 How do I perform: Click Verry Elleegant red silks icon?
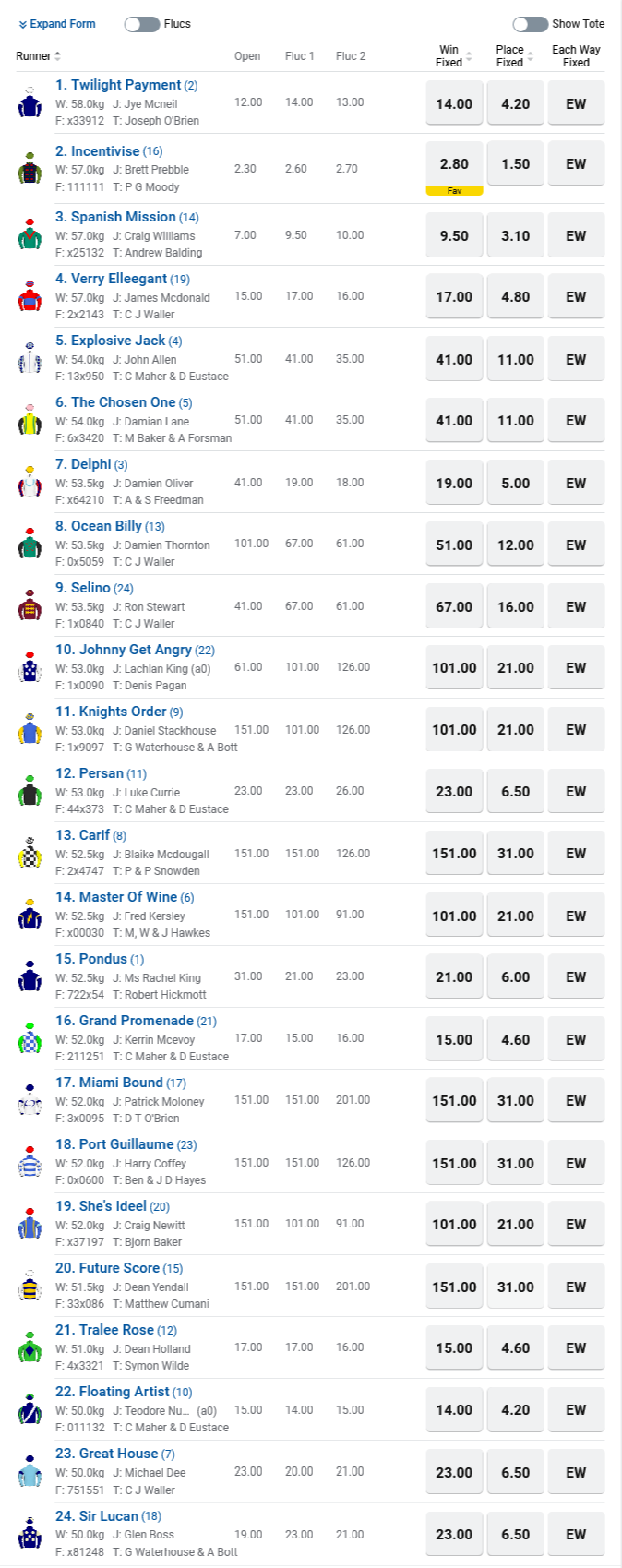pos(30,296)
